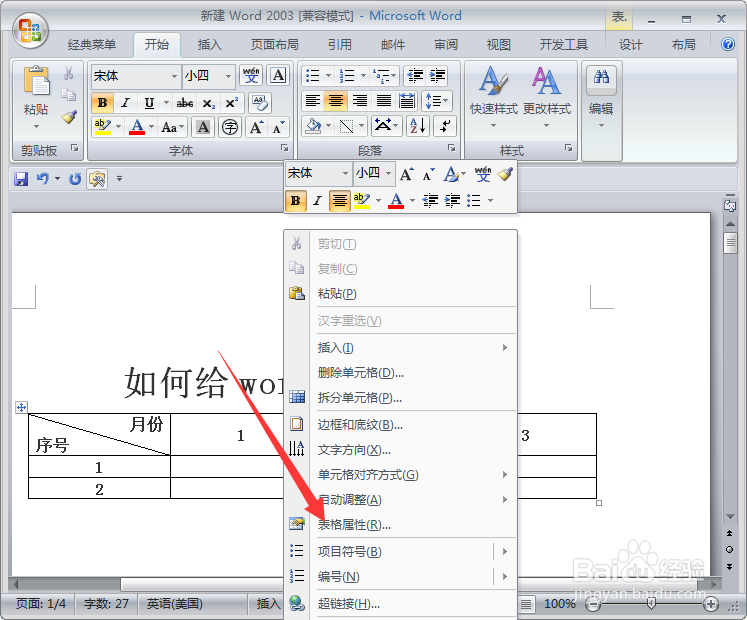This screenshot has width=747, height=620.
Task: Open ribbon font size 小四 dropdown
Action: coord(229,76)
